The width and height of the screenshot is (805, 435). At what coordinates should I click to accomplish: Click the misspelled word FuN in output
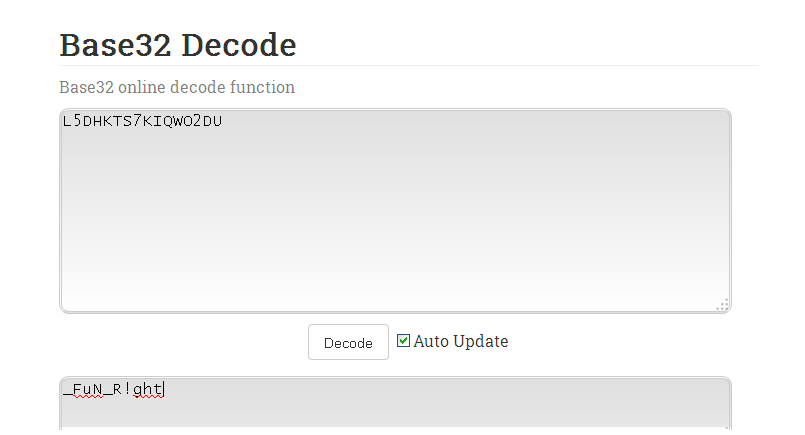point(87,389)
